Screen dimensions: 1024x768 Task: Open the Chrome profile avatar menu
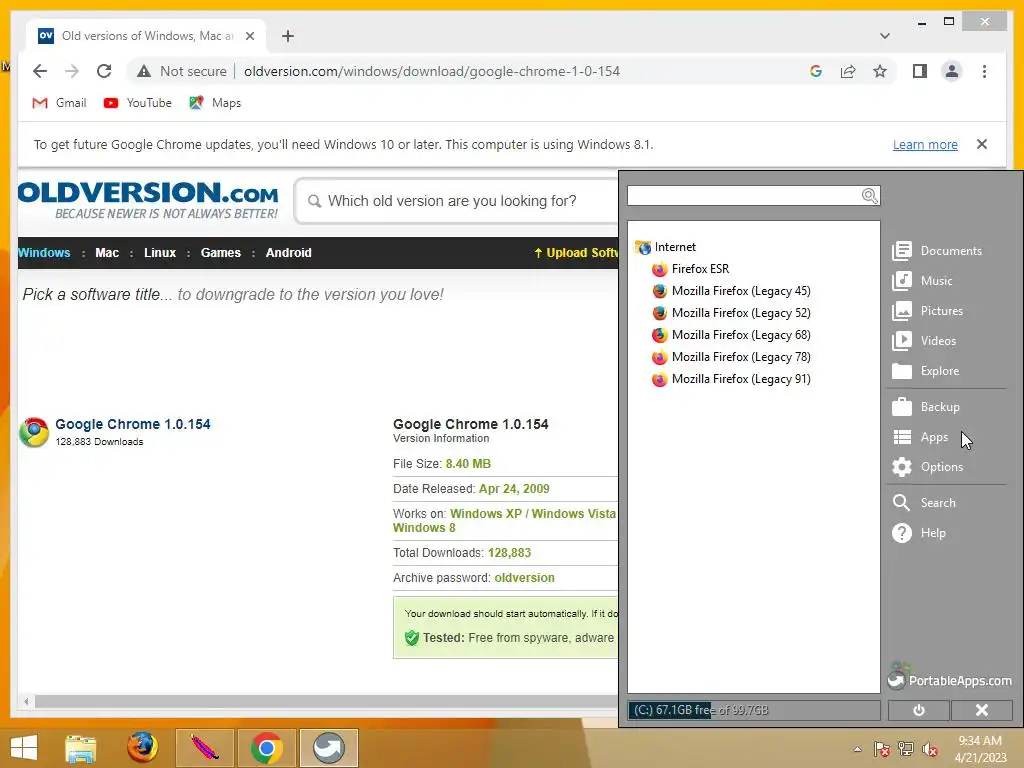[952, 71]
